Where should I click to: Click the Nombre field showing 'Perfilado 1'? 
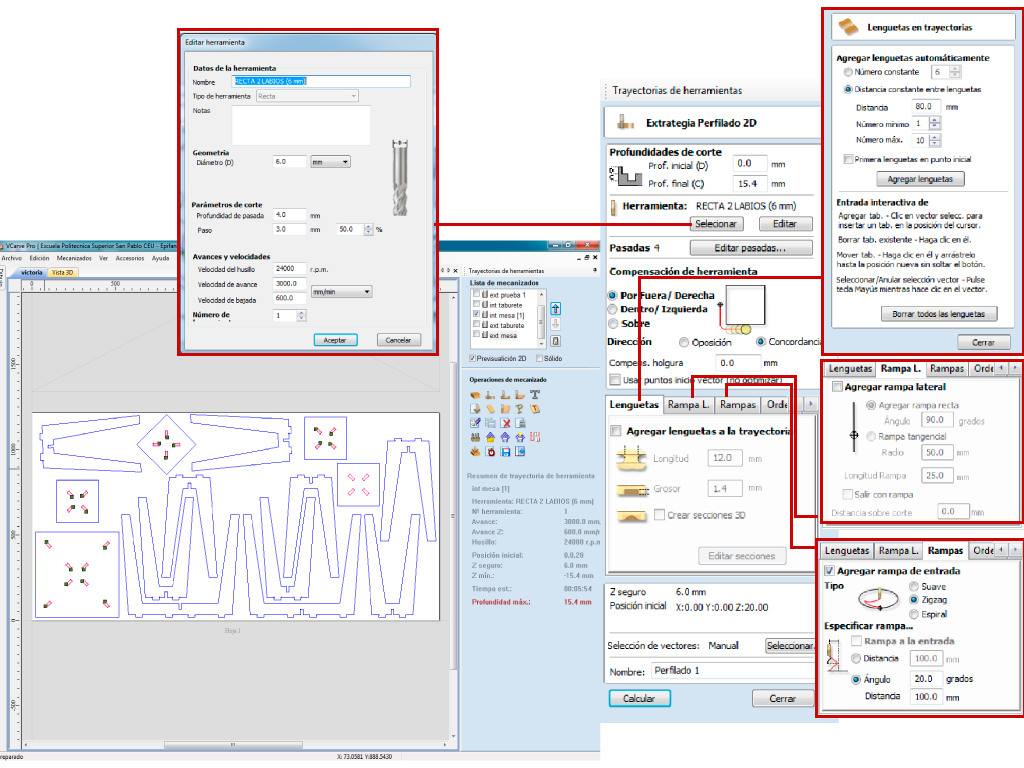click(731, 671)
